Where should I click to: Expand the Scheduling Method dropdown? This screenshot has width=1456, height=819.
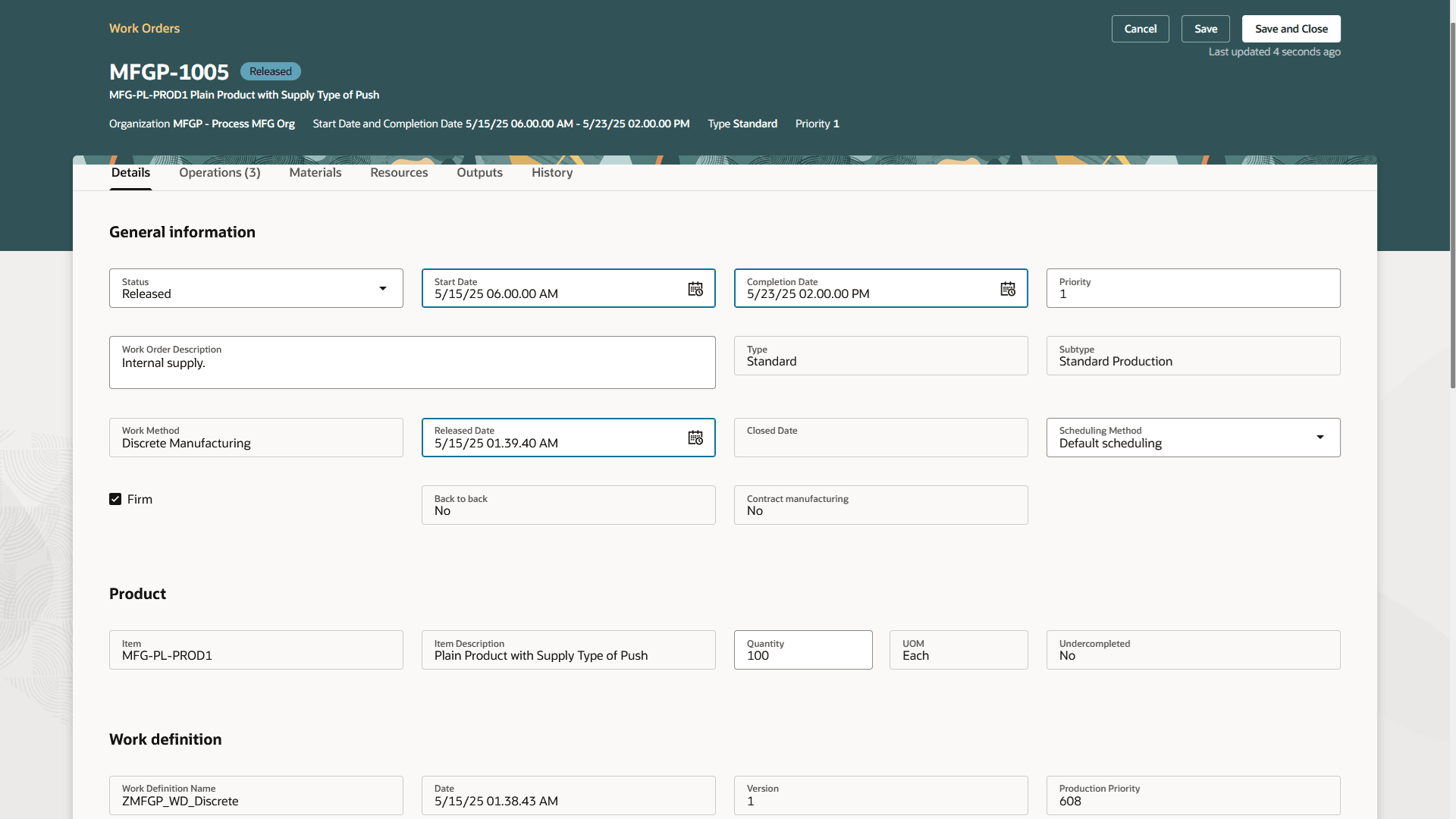(x=1319, y=438)
